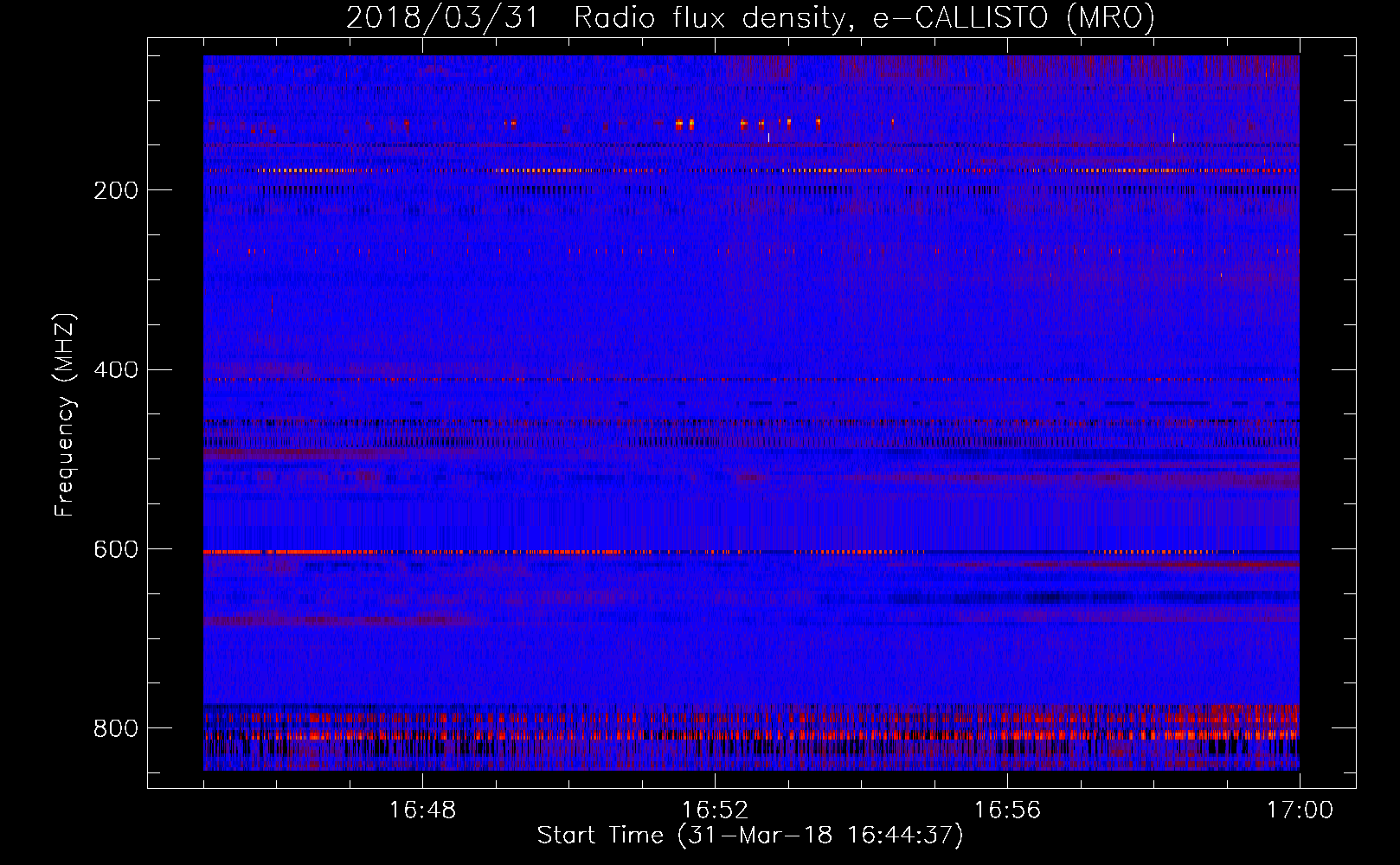Click the 400 frequency tick label
The image size is (1400, 865).
pos(116,370)
